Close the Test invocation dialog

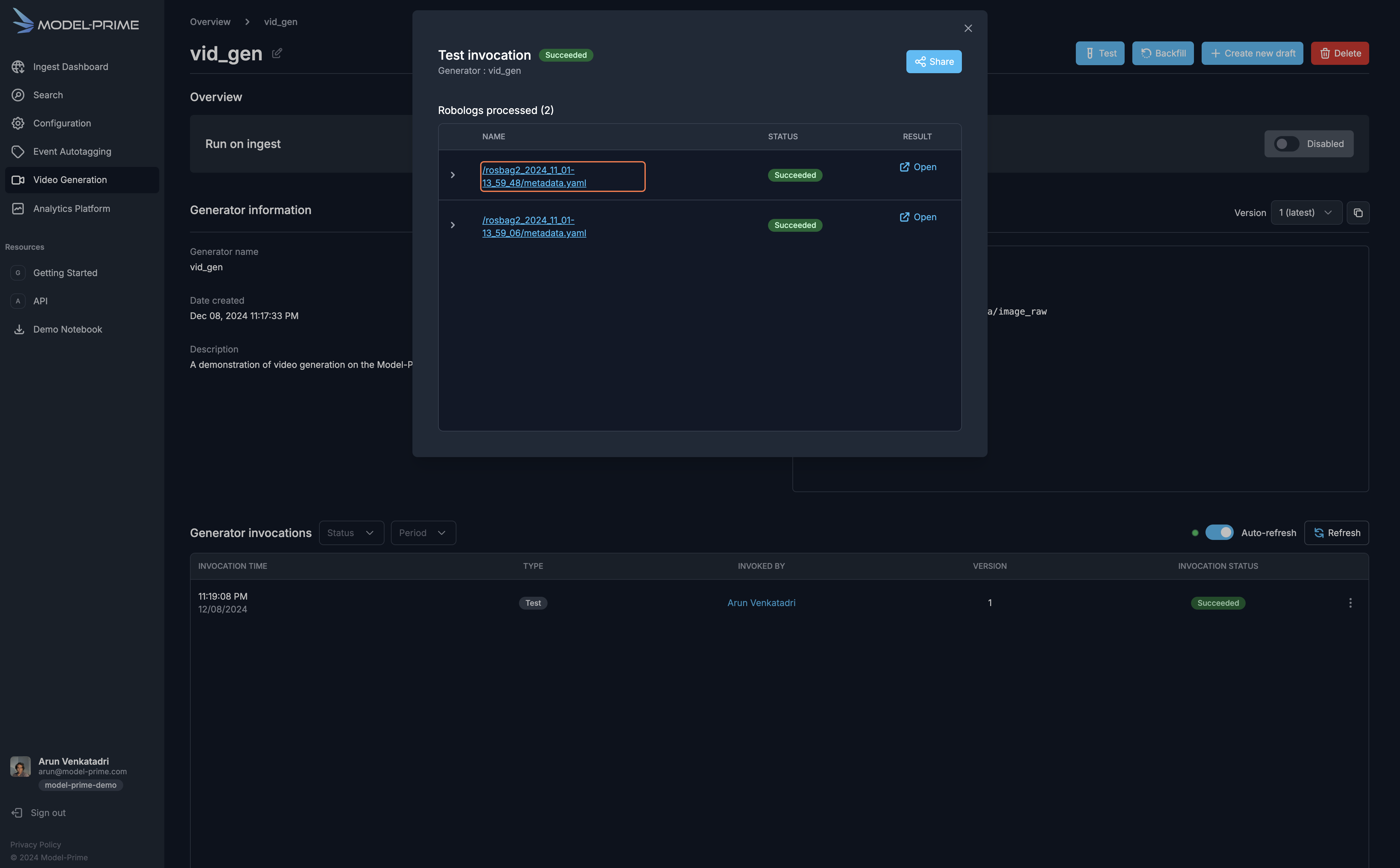pos(968,28)
